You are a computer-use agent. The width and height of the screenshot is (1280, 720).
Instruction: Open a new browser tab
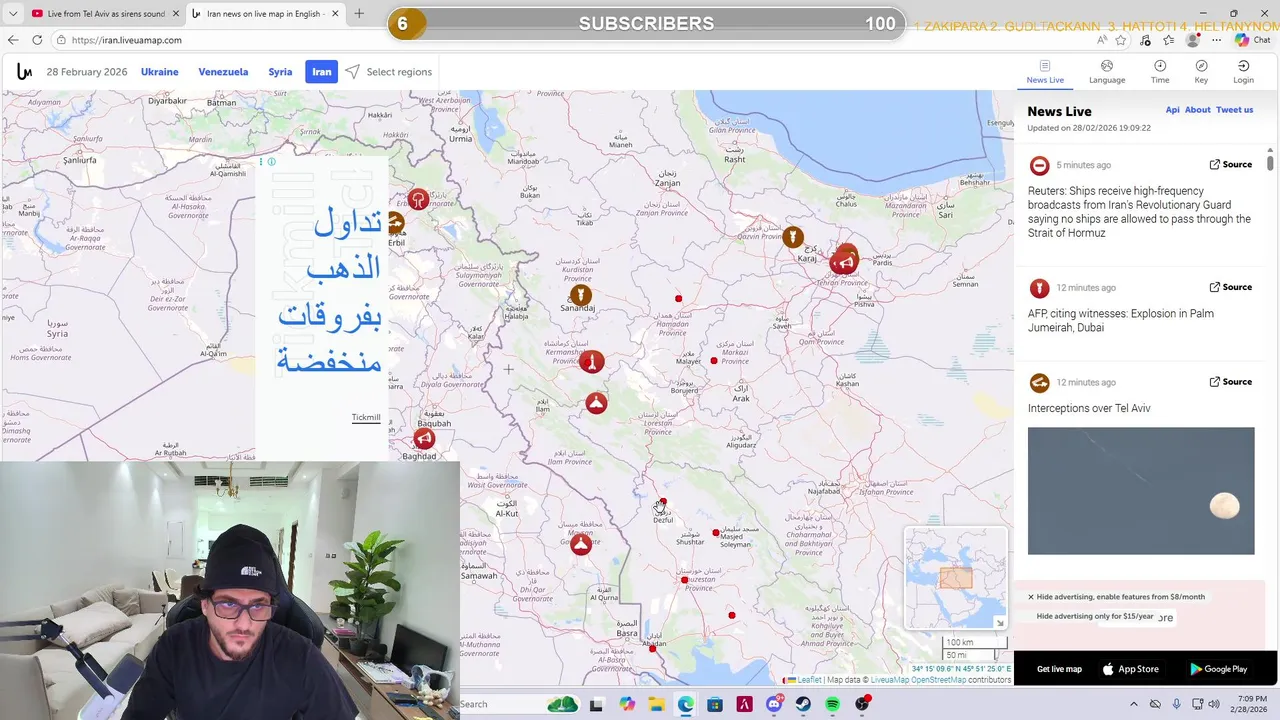359,14
